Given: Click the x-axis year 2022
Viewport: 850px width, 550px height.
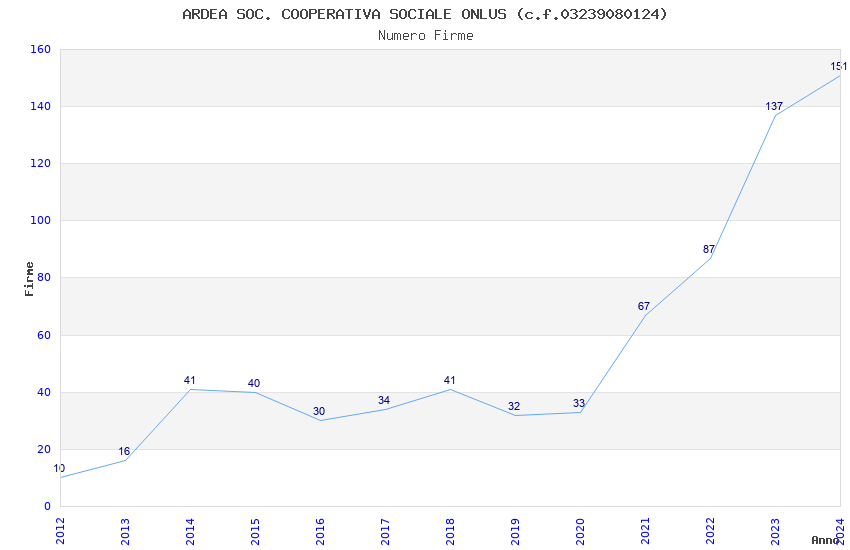Looking at the screenshot, I should 710,531.
